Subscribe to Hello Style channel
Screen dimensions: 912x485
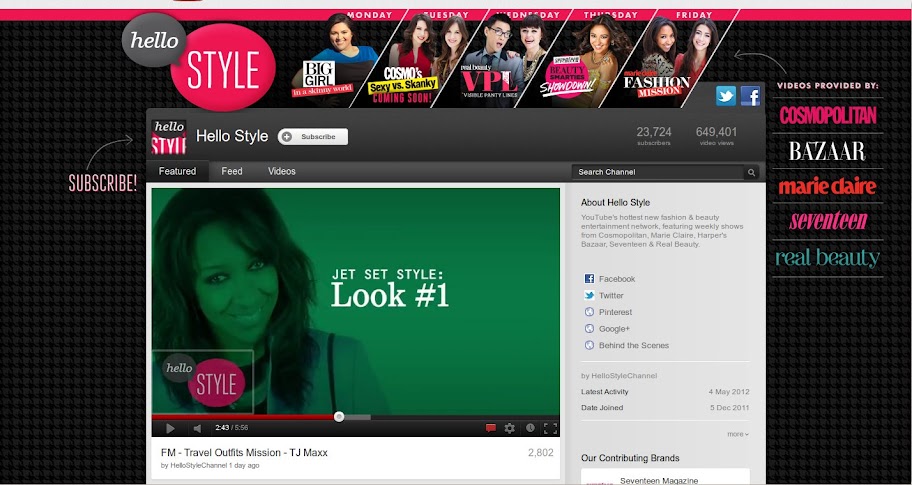(313, 137)
